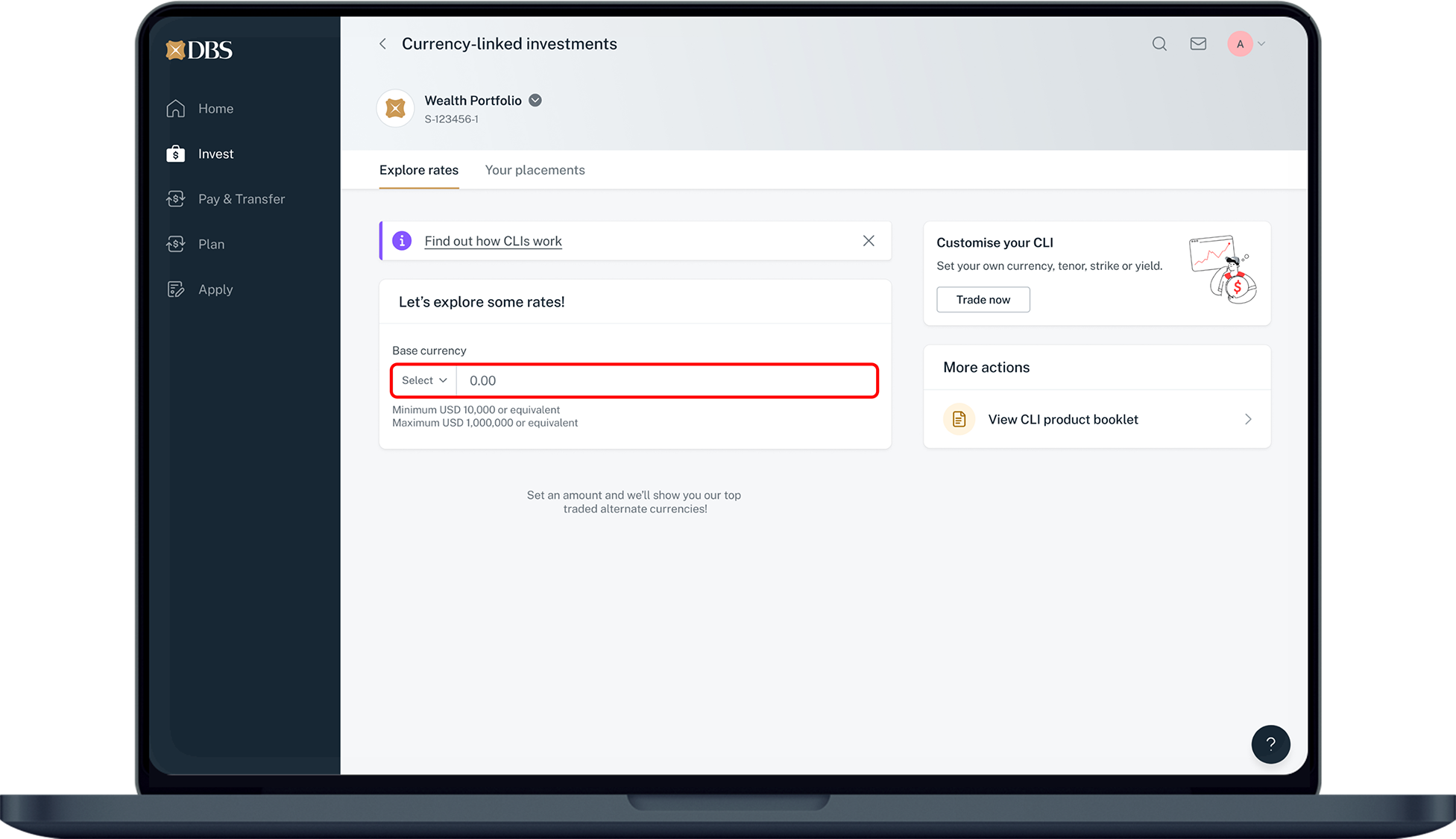Go back using the left chevron
This screenshot has height=839, width=1456.
coord(382,44)
